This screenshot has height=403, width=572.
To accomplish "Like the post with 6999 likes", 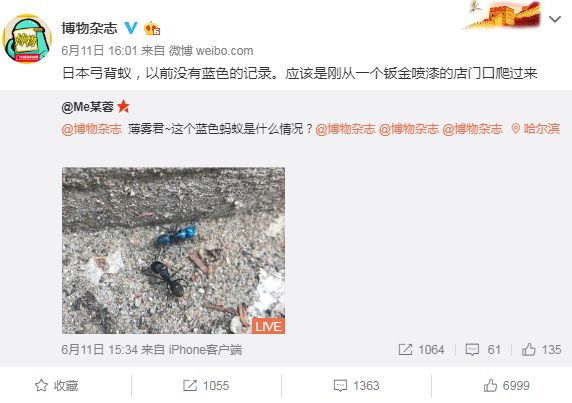I will coord(506,385).
